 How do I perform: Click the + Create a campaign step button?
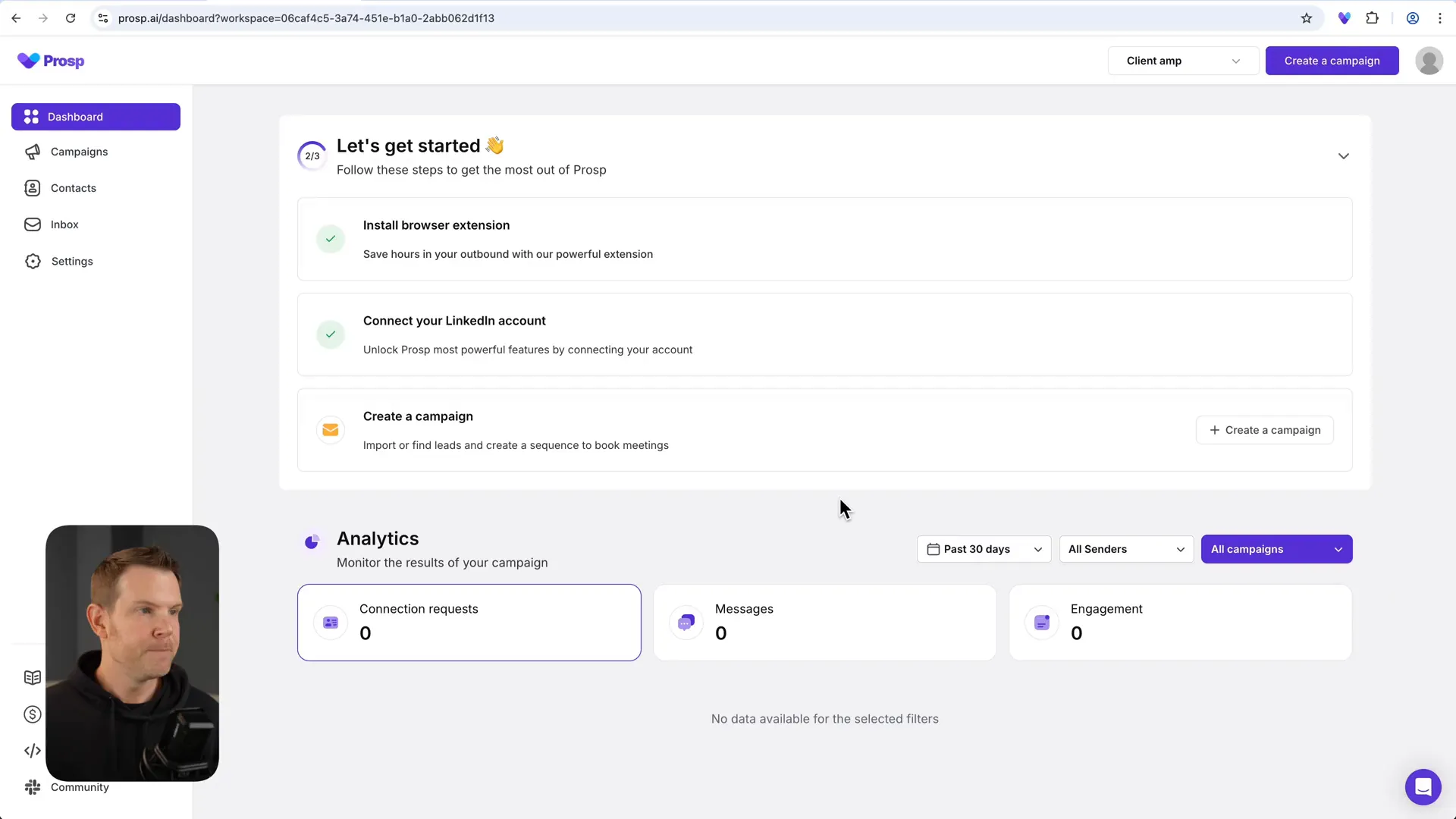click(x=1264, y=430)
